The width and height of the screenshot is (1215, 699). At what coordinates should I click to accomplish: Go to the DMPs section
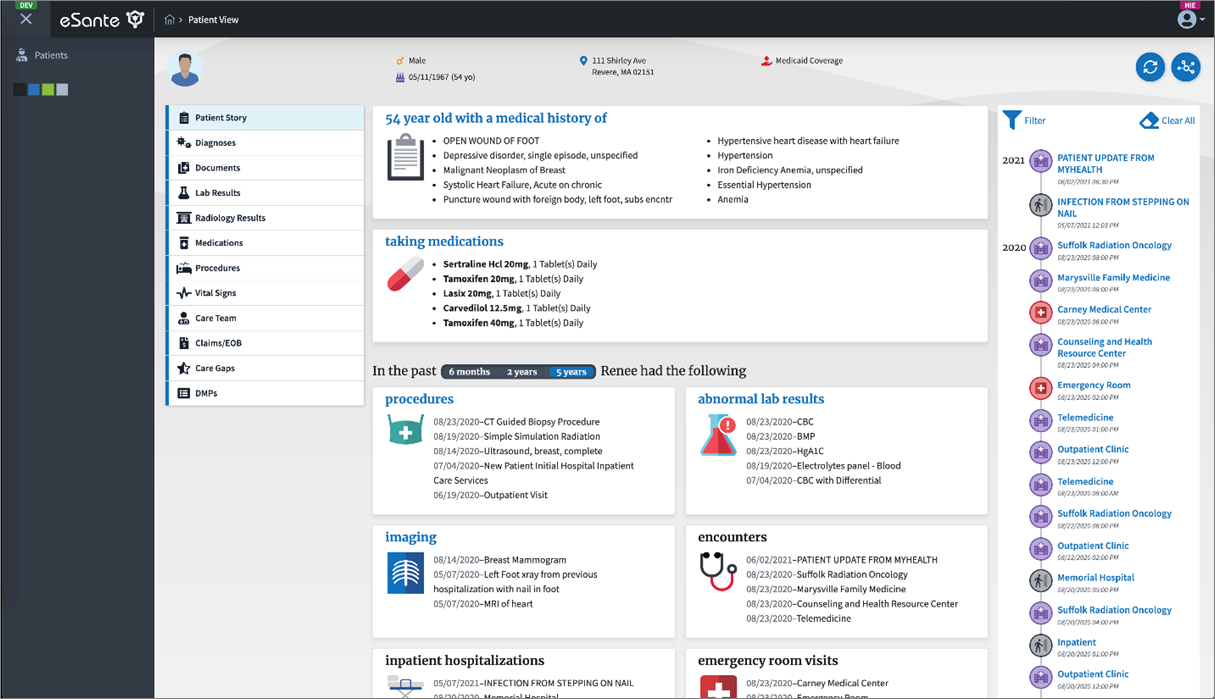[265, 393]
